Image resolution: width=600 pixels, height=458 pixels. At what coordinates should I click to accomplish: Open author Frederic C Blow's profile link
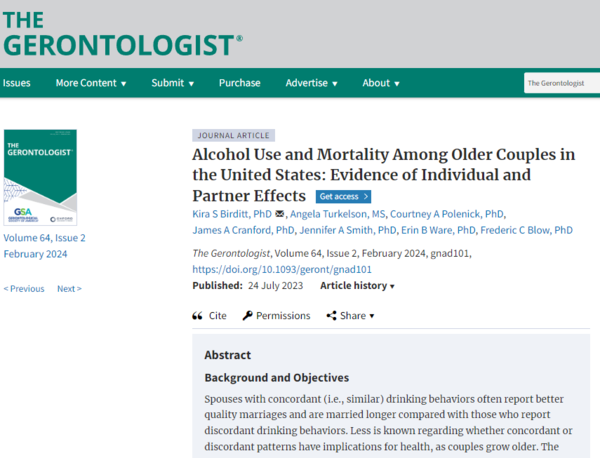click(x=526, y=230)
